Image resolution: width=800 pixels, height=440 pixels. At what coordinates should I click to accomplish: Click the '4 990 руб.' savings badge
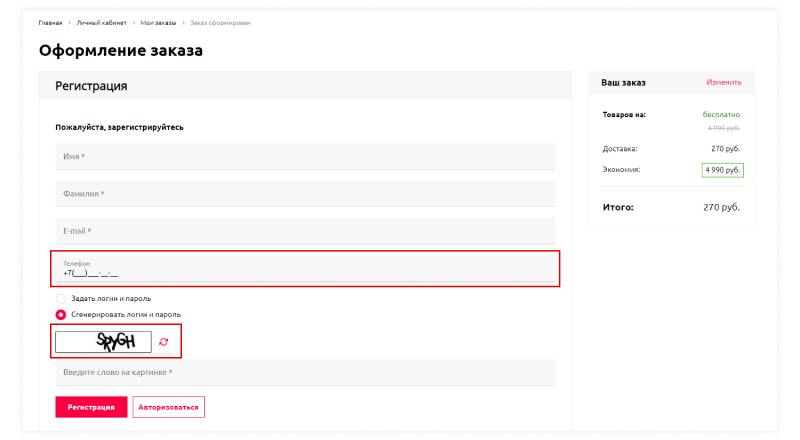point(722,170)
